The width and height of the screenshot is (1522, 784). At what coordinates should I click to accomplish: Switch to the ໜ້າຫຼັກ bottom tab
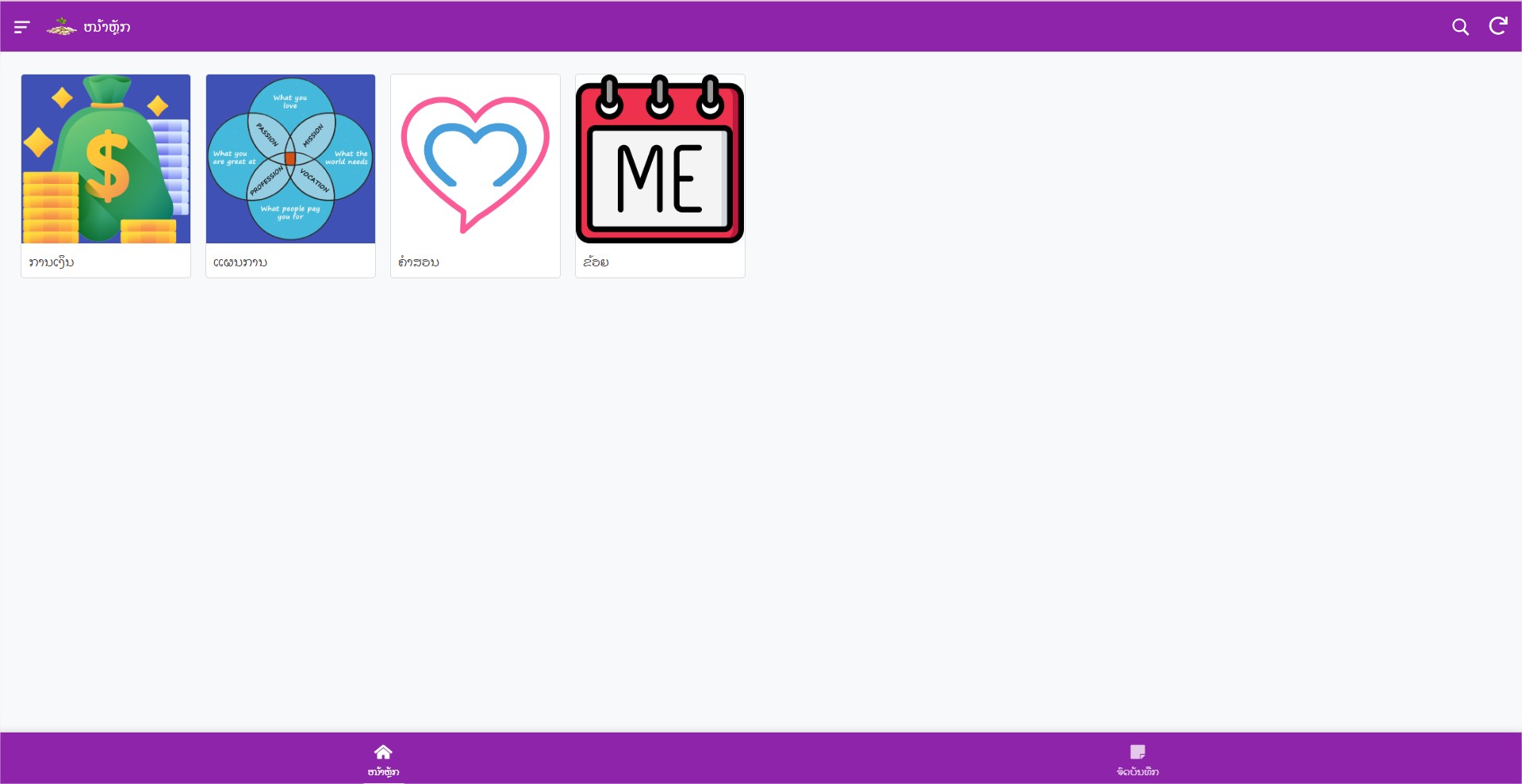[x=383, y=771]
